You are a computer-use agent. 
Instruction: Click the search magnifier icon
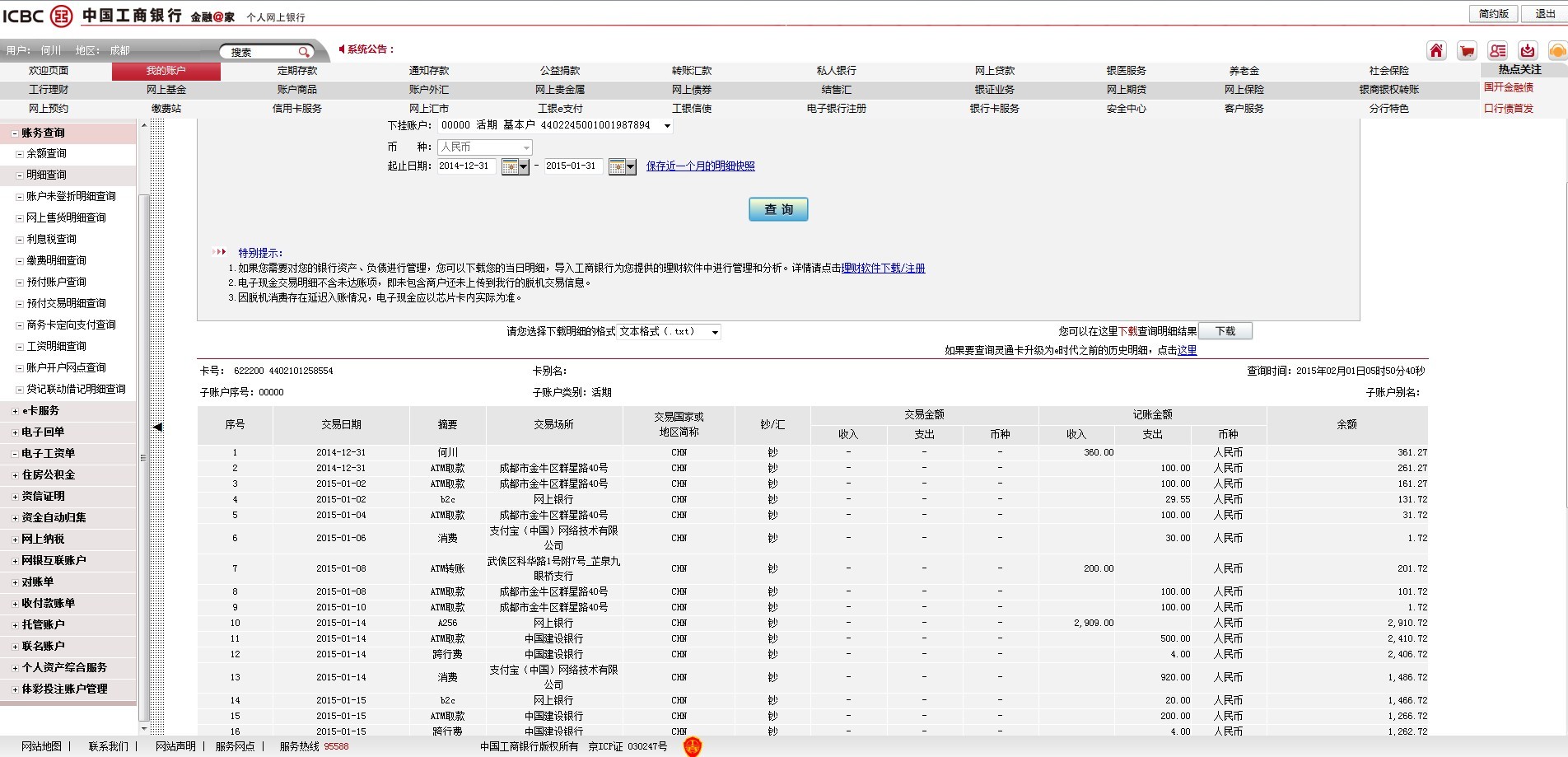(303, 52)
